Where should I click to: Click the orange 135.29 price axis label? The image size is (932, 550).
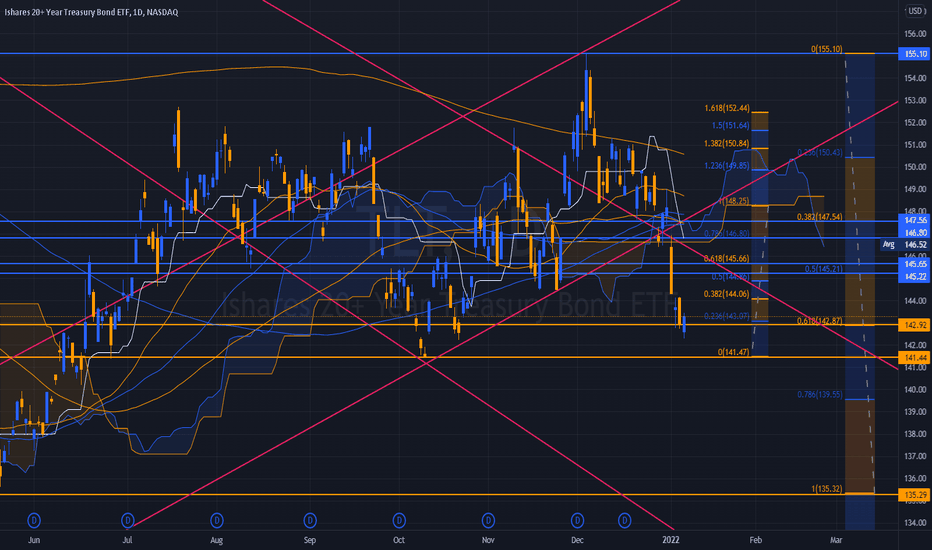pyautogui.click(x=915, y=495)
